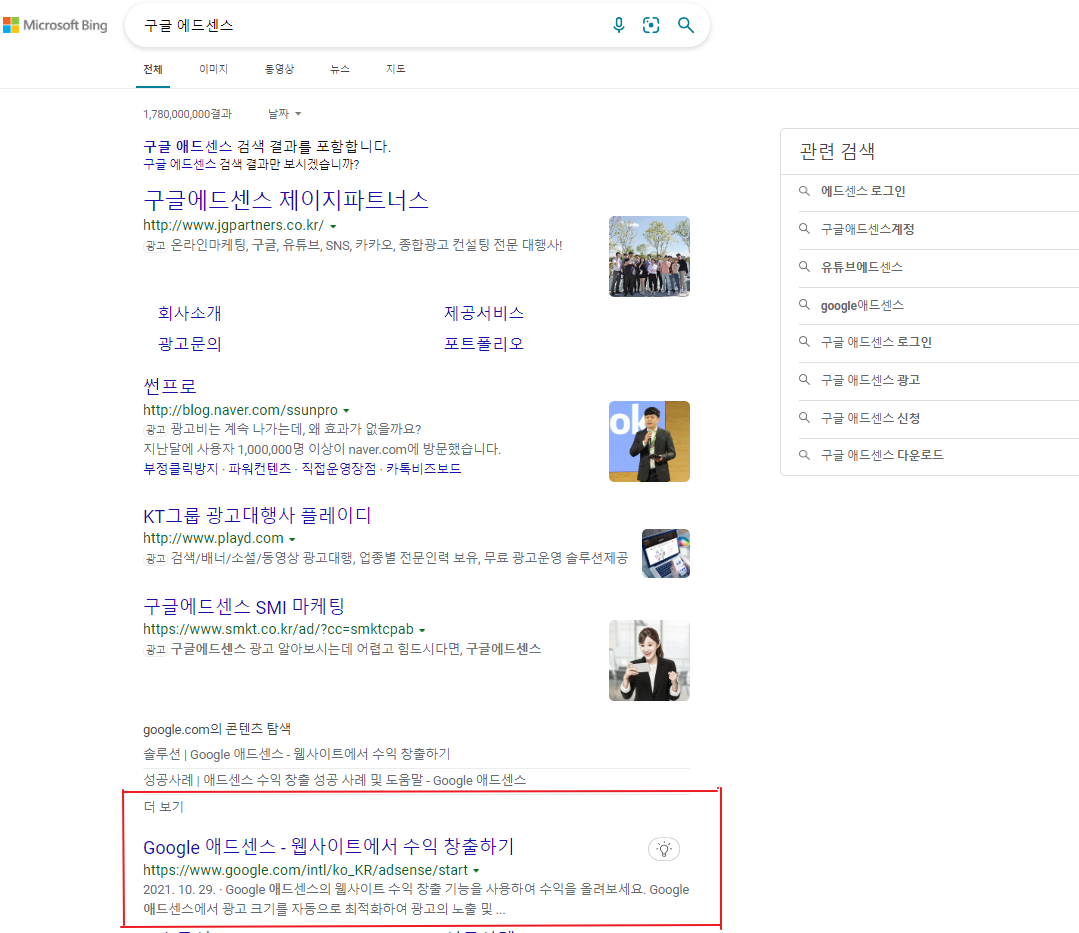
Task: Click search icon next to 구글 애드센스 로그인
Action: click(804, 341)
